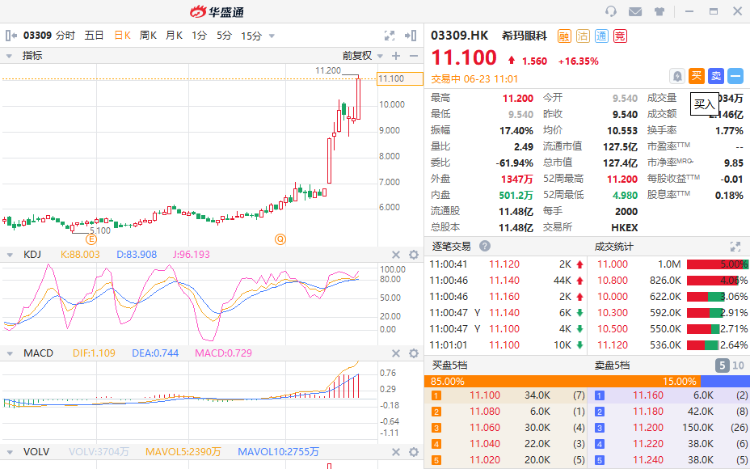Select the 周K weekly candlestick tab
Screen dimensions: 750x469
148,35
